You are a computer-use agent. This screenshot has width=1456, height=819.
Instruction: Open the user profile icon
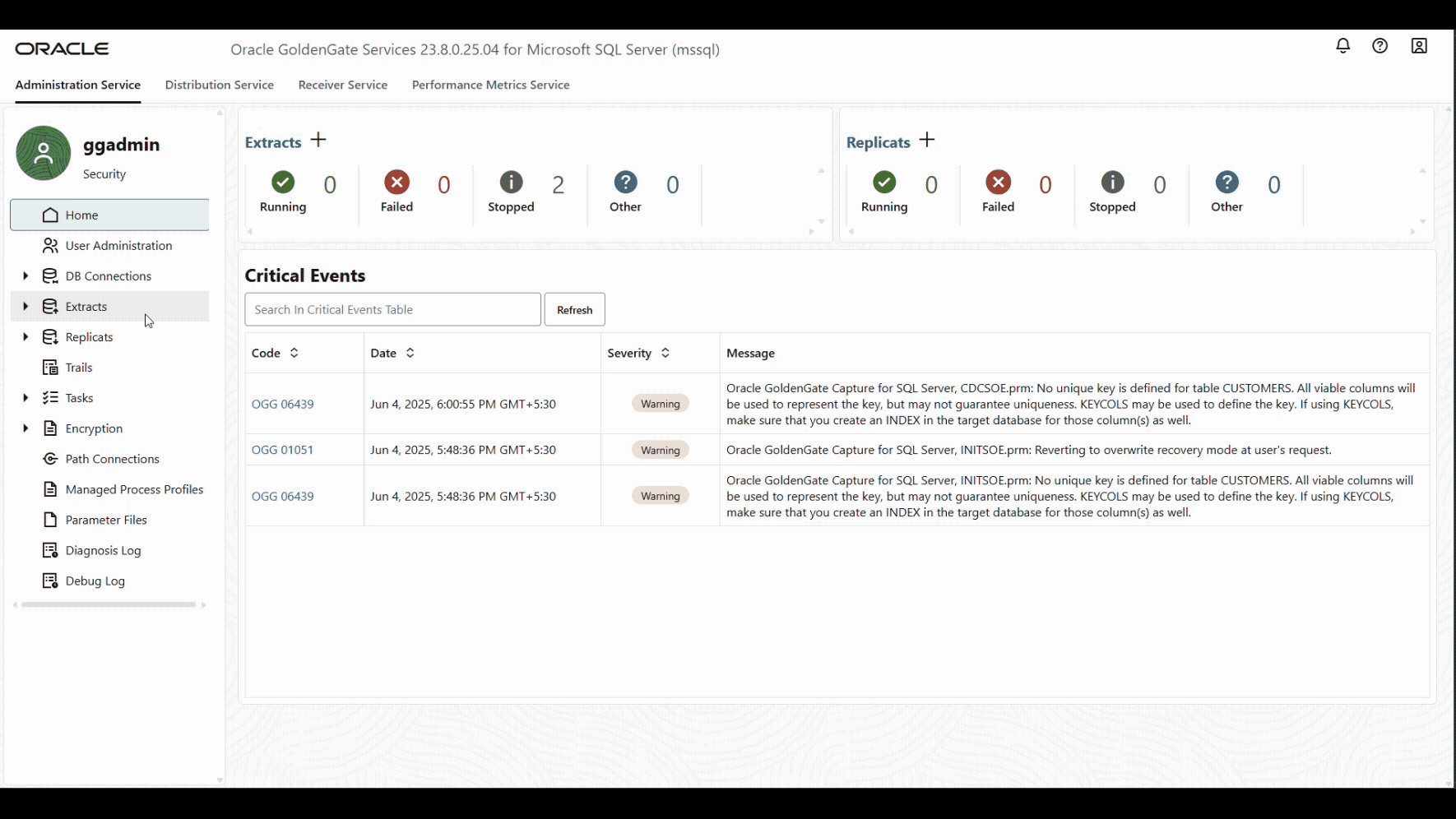click(x=1418, y=46)
